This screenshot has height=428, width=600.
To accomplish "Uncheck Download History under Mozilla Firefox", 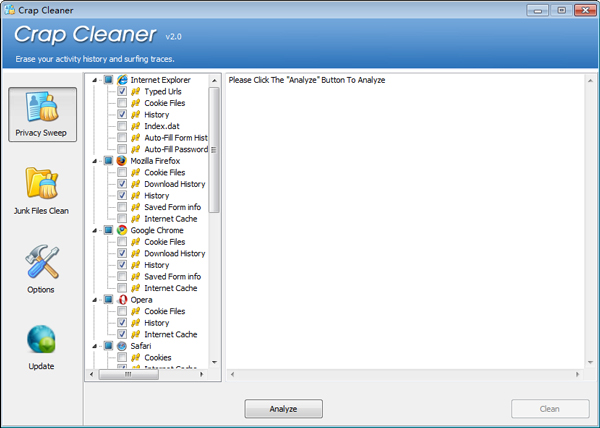I will click(122, 184).
